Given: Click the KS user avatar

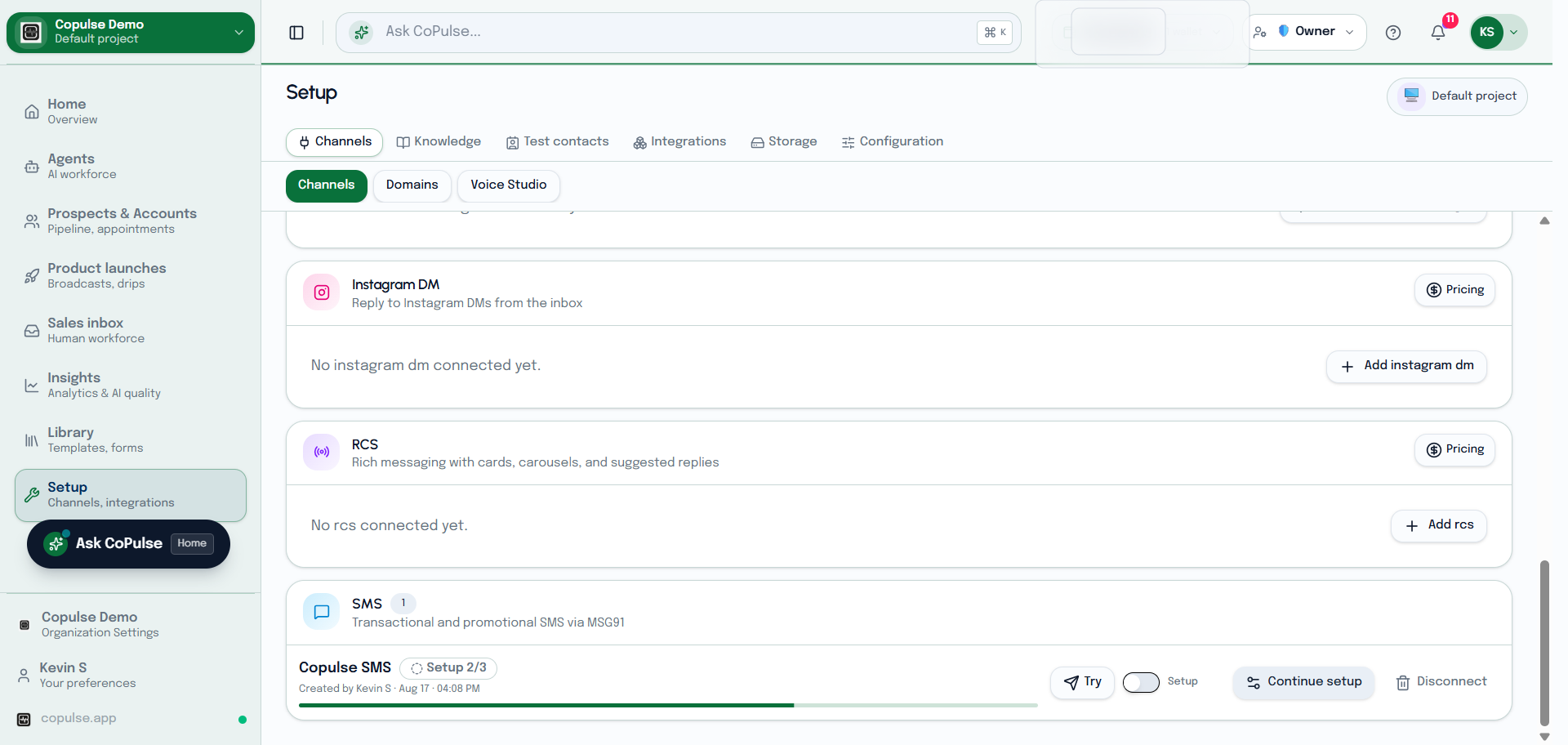Looking at the screenshot, I should coord(1487,33).
